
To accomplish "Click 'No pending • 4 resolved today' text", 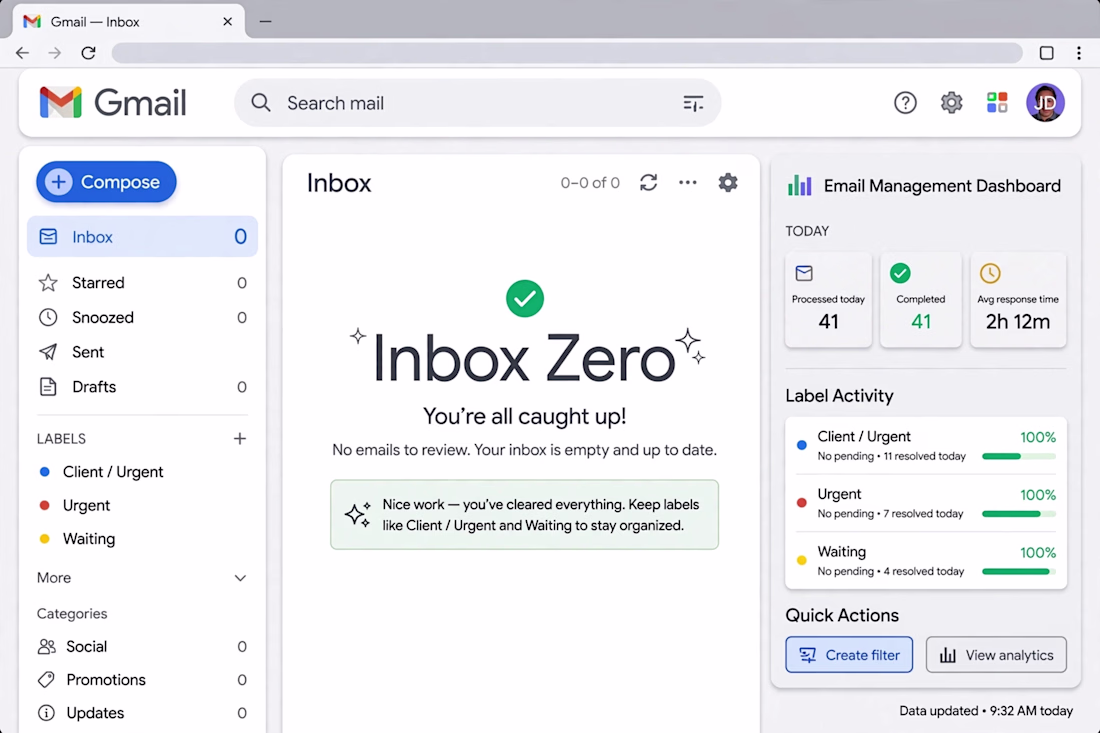I will pyautogui.click(x=891, y=571).
